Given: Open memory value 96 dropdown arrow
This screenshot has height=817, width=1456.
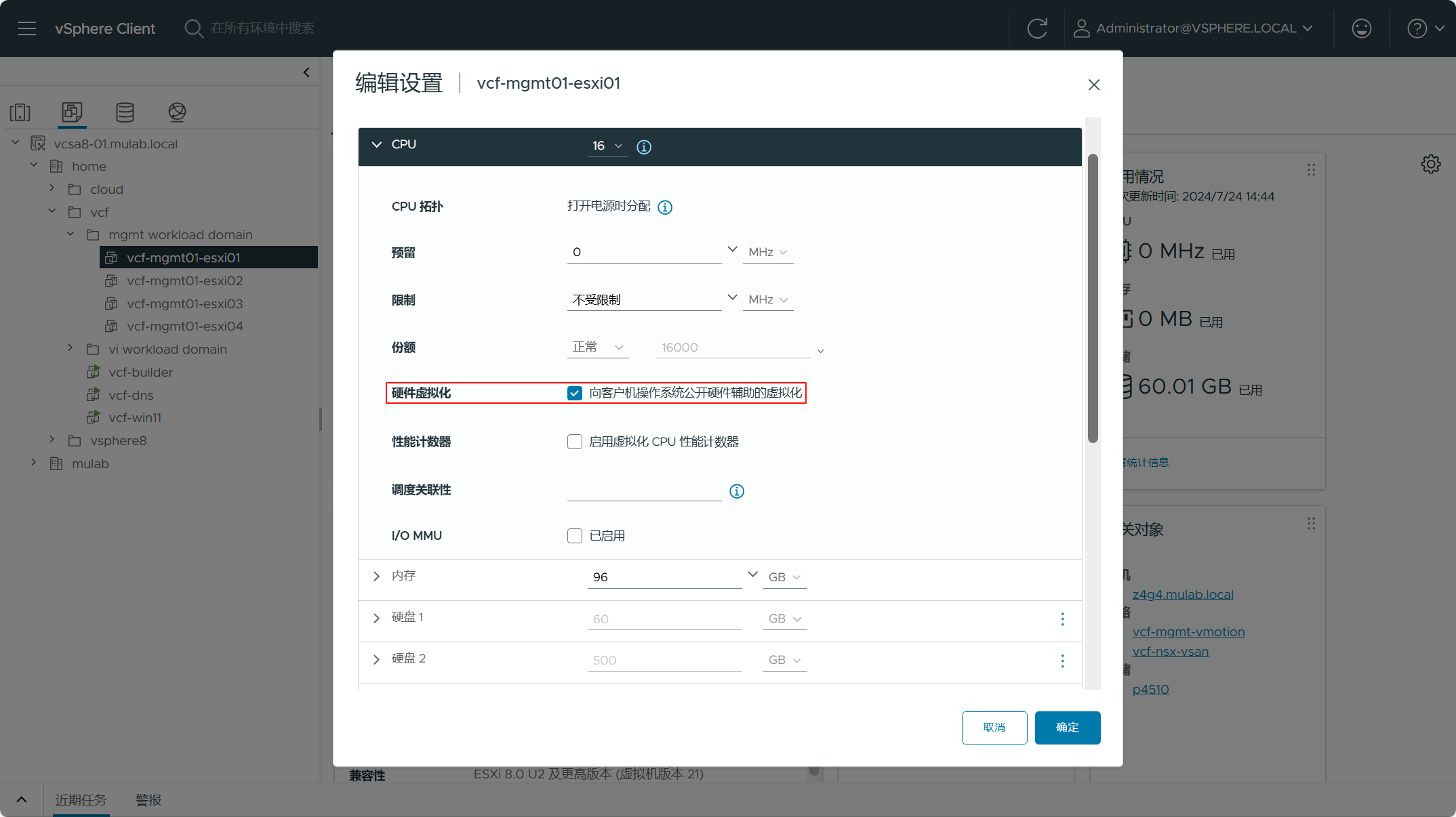Looking at the screenshot, I should (752, 574).
